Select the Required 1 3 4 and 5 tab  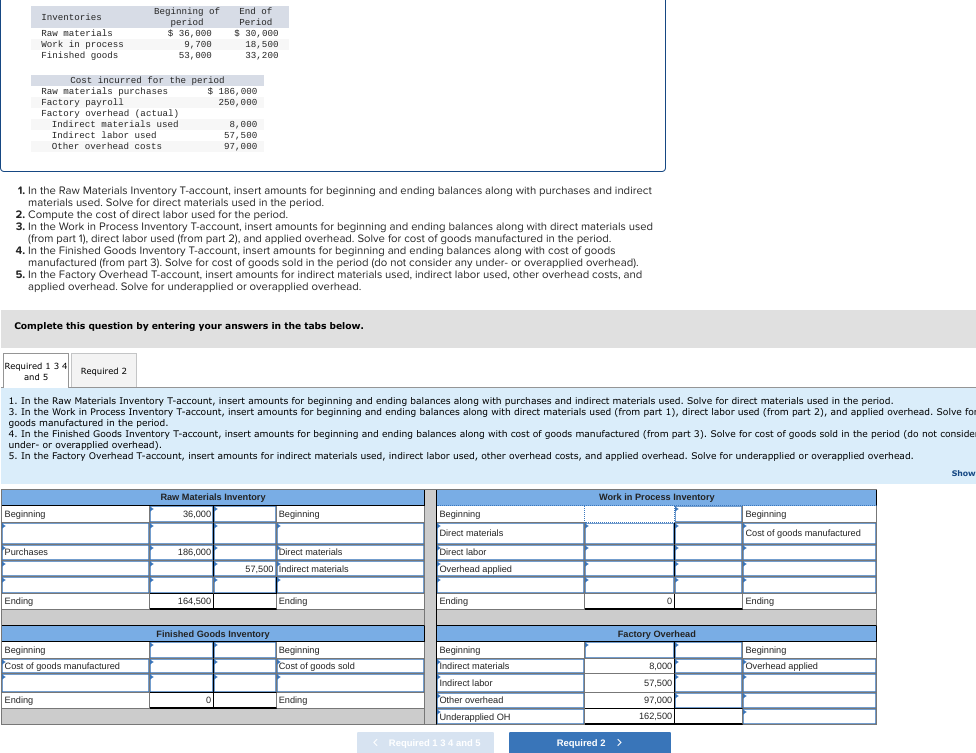(x=35, y=370)
